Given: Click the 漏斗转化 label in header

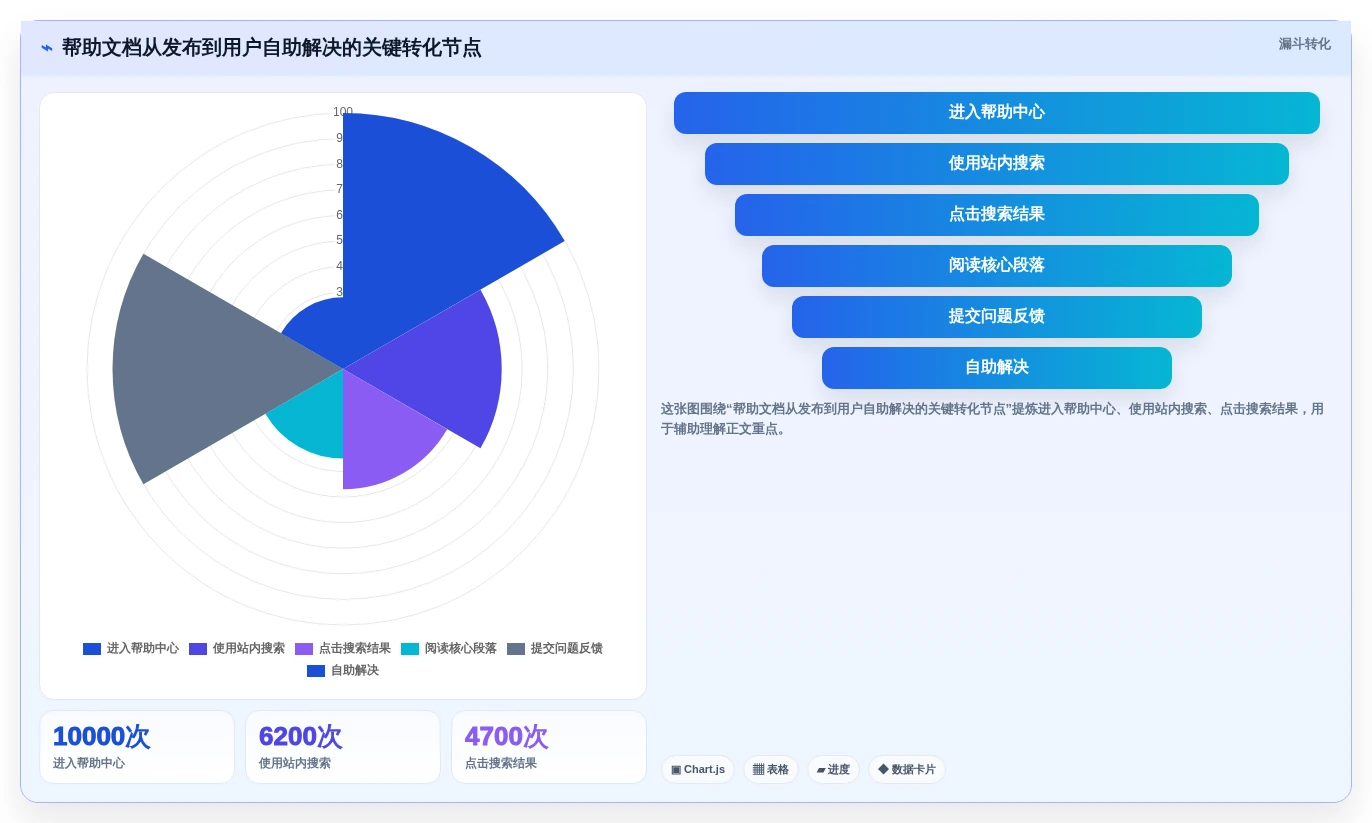Looking at the screenshot, I should pyautogui.click(x=1304, y=44).
